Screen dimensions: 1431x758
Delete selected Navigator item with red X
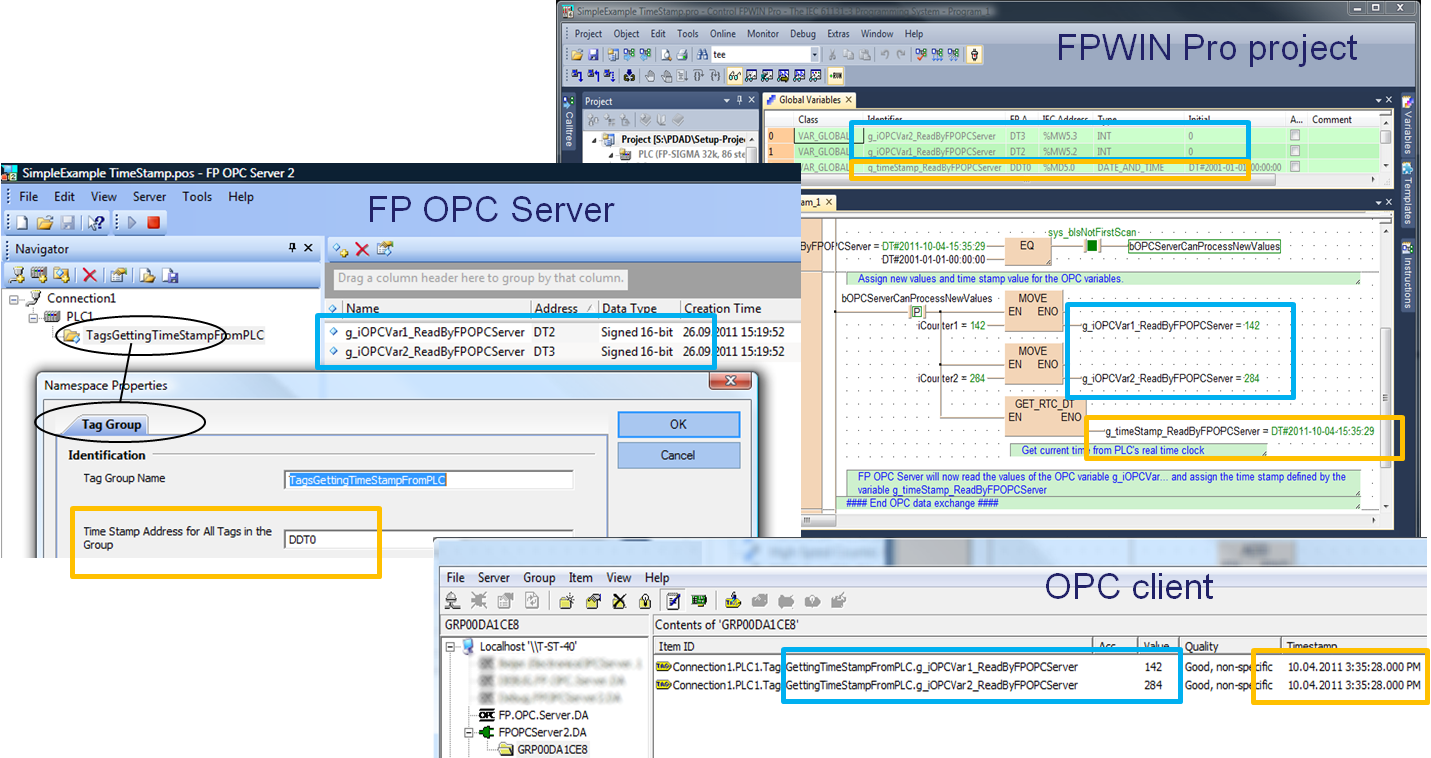point(90,275)
